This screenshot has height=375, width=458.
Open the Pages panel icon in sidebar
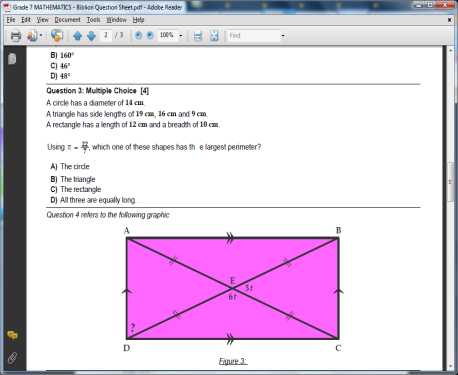pos(12,59)
